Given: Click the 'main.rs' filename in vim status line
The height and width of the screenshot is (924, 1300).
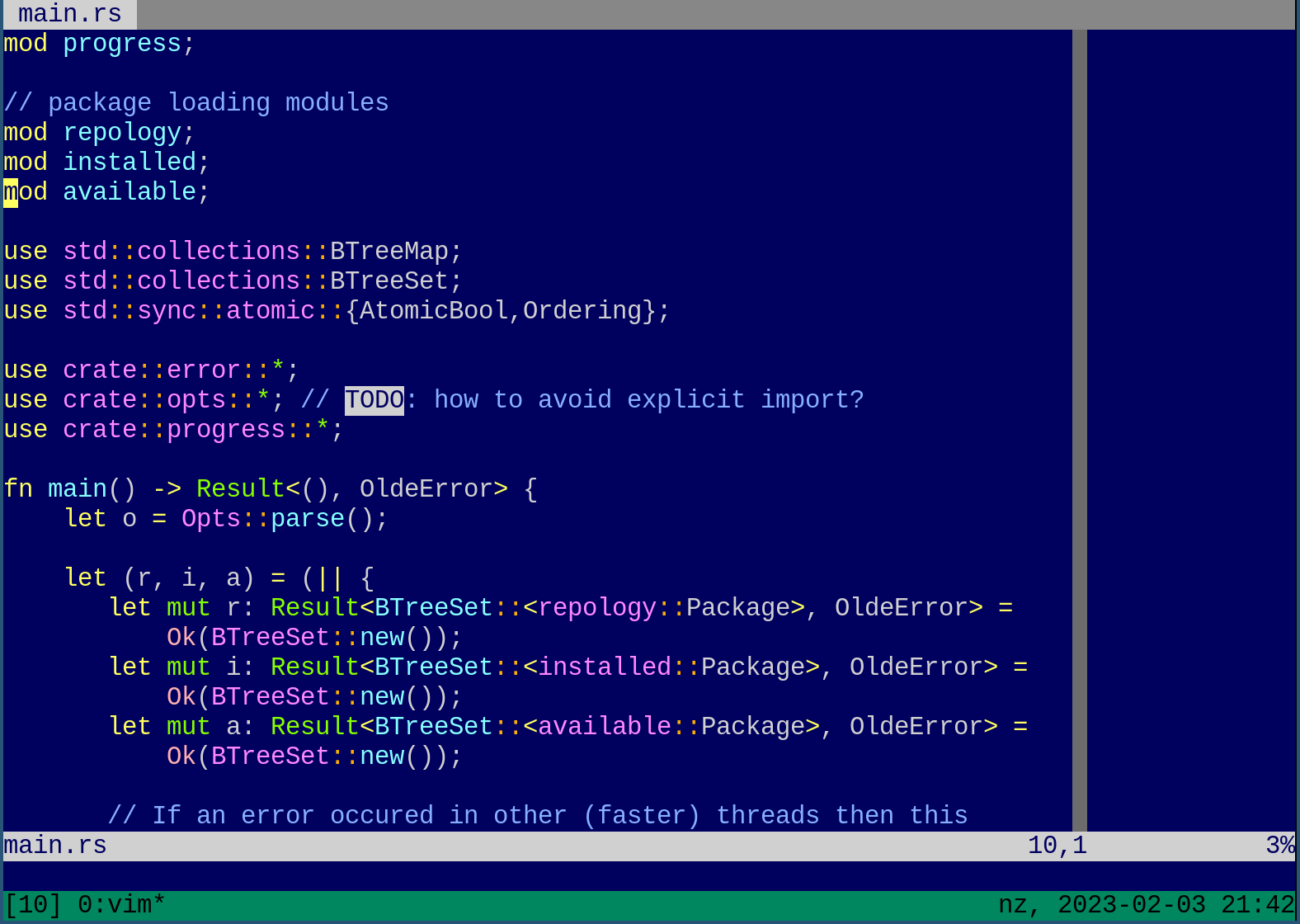Looking at the screenshot, I should (x=55, y=846).
